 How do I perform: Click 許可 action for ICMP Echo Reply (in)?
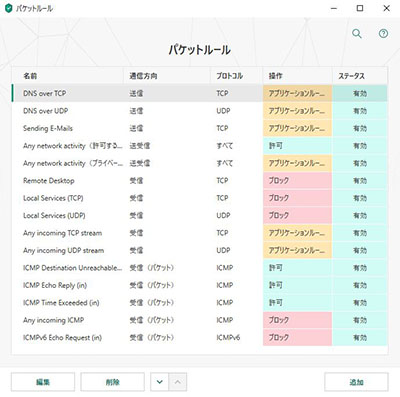pyautogui.click(x=298, y=285)
